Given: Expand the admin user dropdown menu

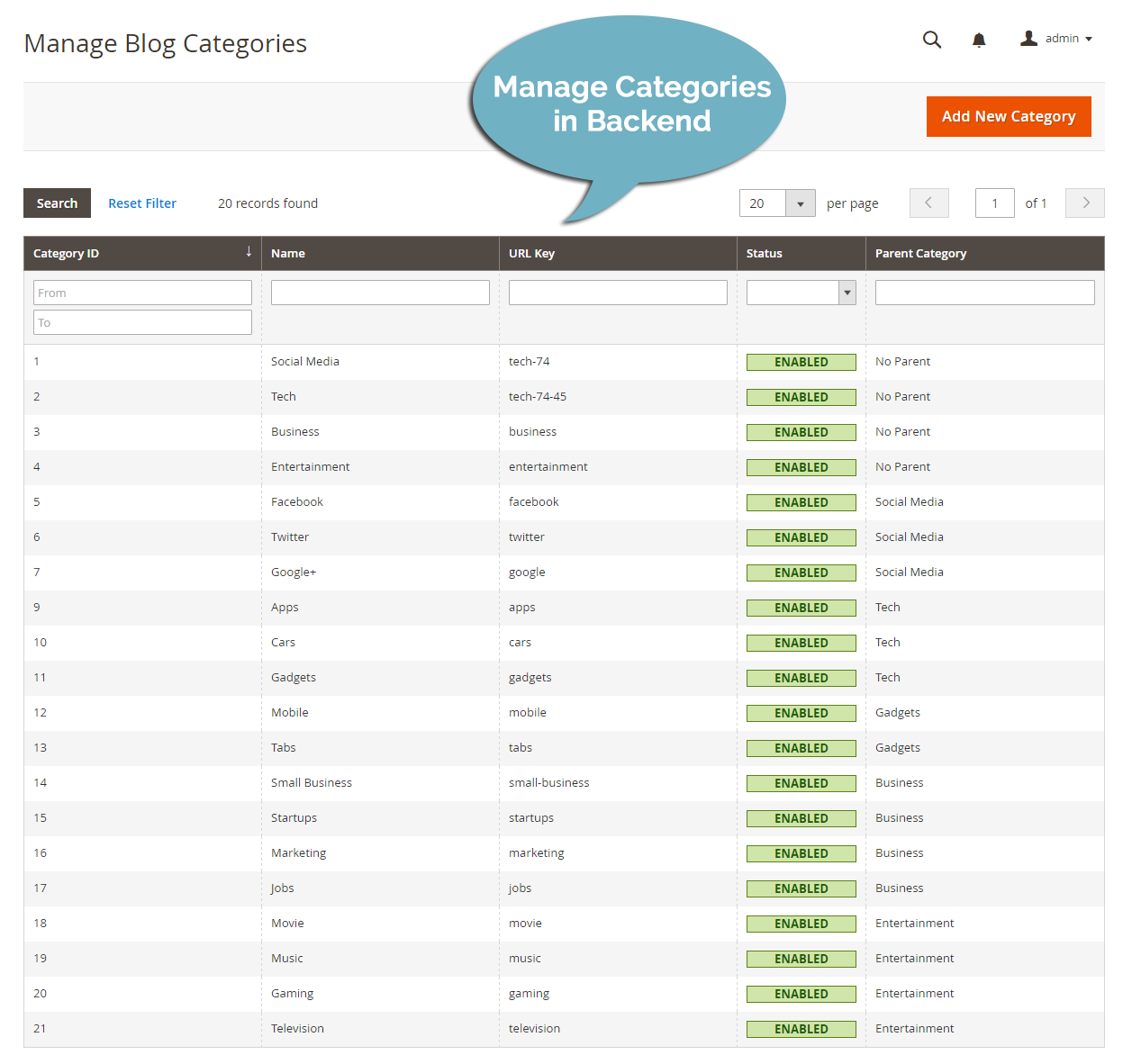Looking at the screenshot, I should 1088,38.
